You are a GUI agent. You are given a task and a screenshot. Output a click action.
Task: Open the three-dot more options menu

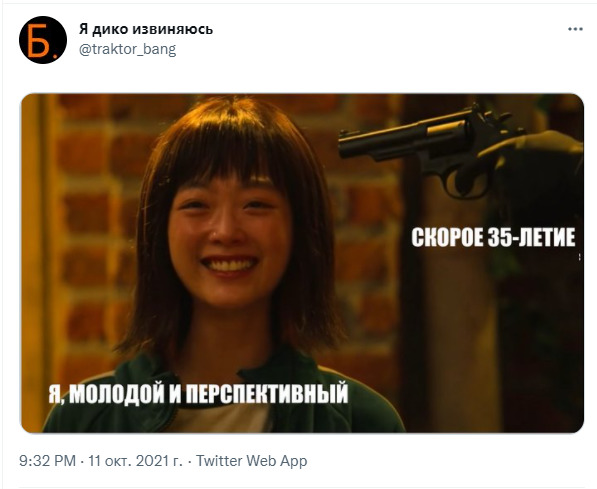[575, 29]
